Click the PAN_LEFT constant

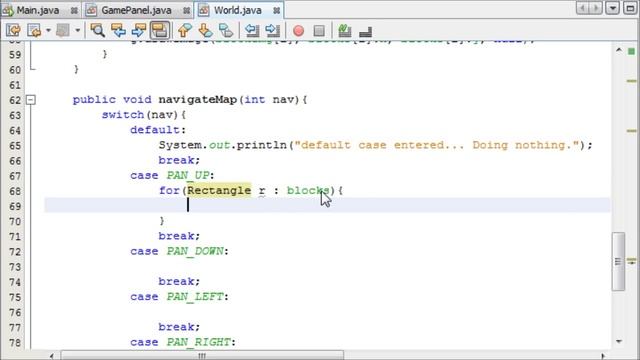tap(195, 297)
